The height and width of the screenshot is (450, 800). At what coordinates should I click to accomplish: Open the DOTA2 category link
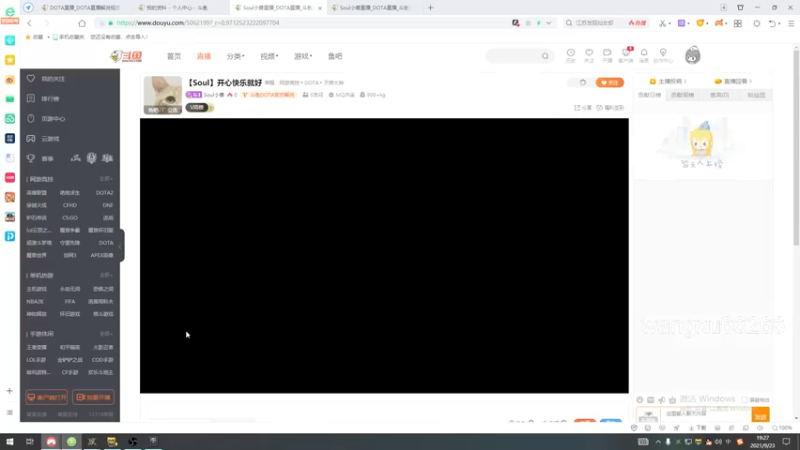(105, 193)
